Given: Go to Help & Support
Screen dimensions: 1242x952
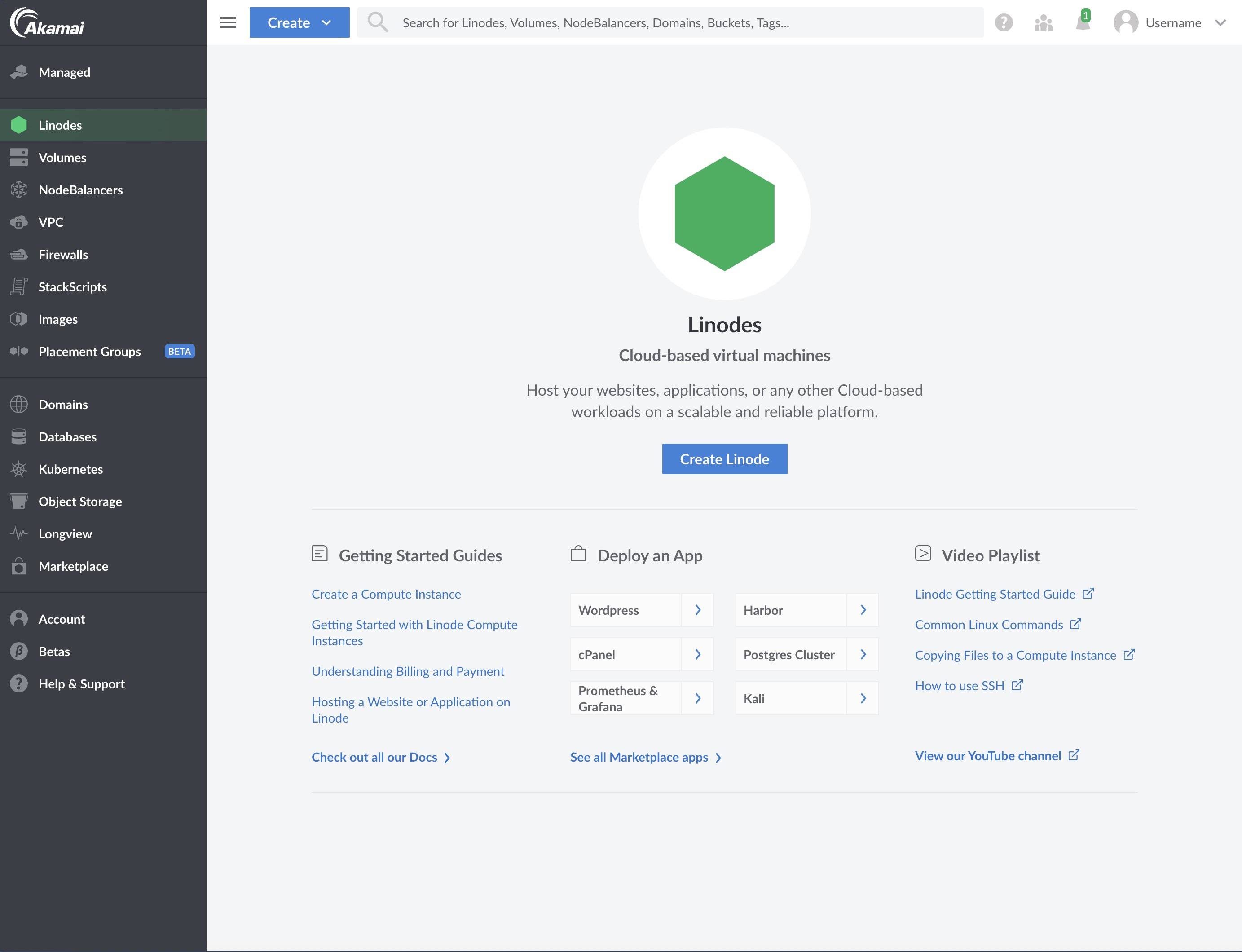Looking at the screenshot, I should pos(81,683).
